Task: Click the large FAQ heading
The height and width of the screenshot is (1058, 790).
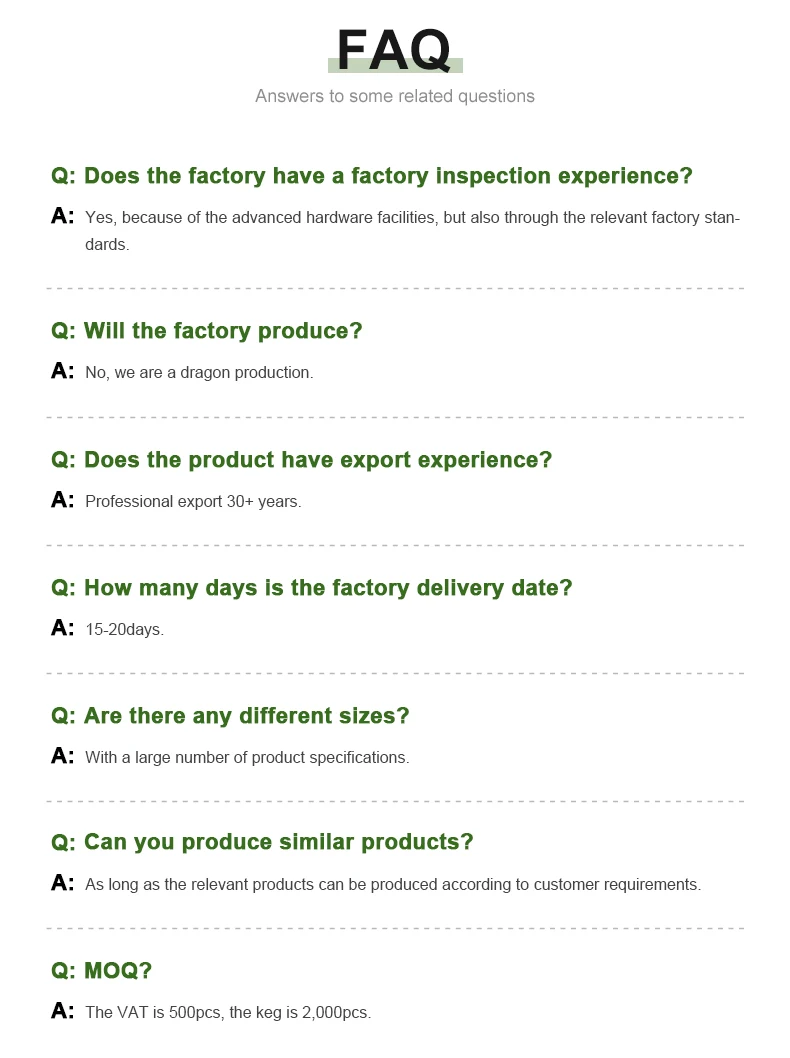Action: [394, 49]
